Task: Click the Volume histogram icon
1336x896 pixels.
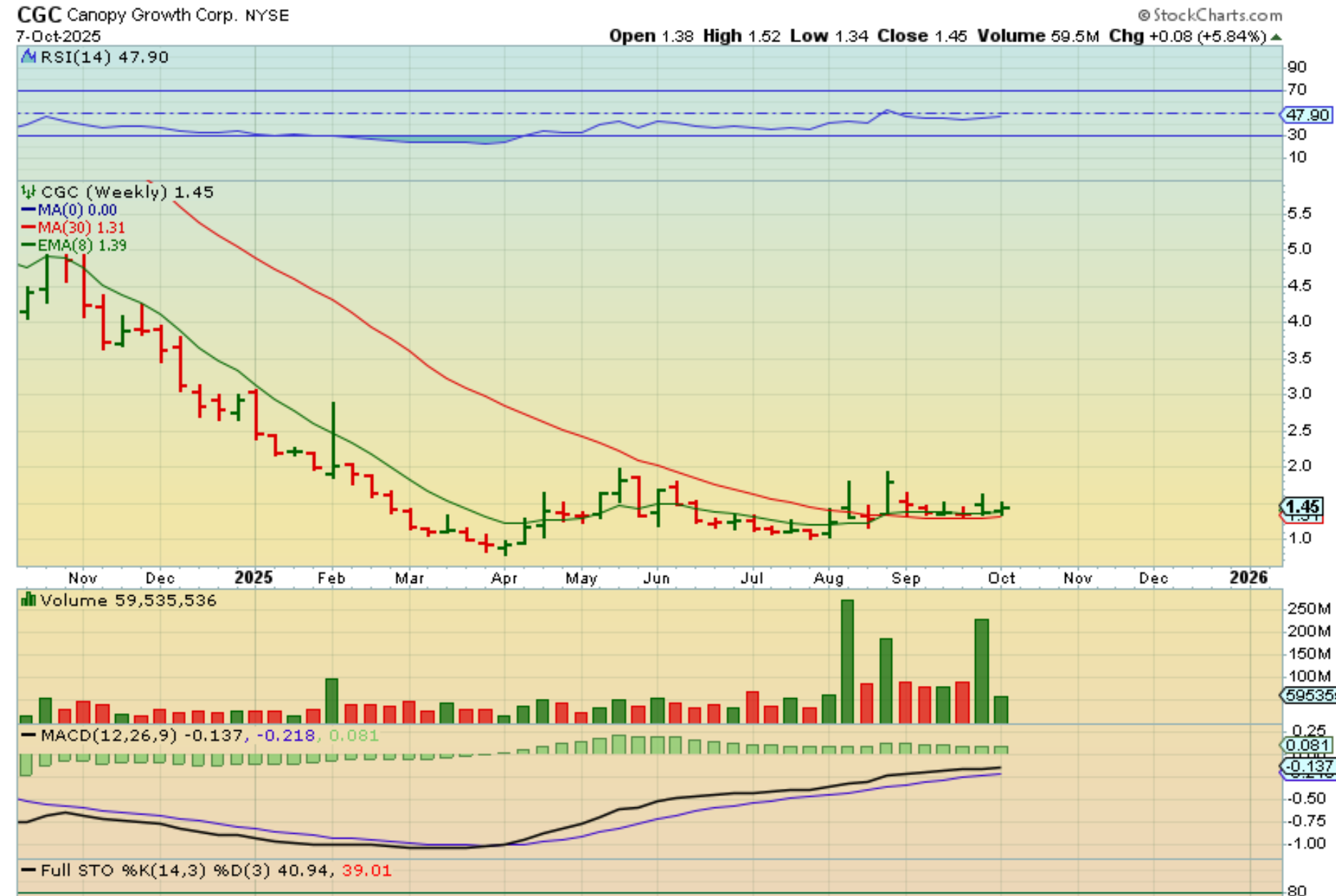Action: click(x=29, y=599)
